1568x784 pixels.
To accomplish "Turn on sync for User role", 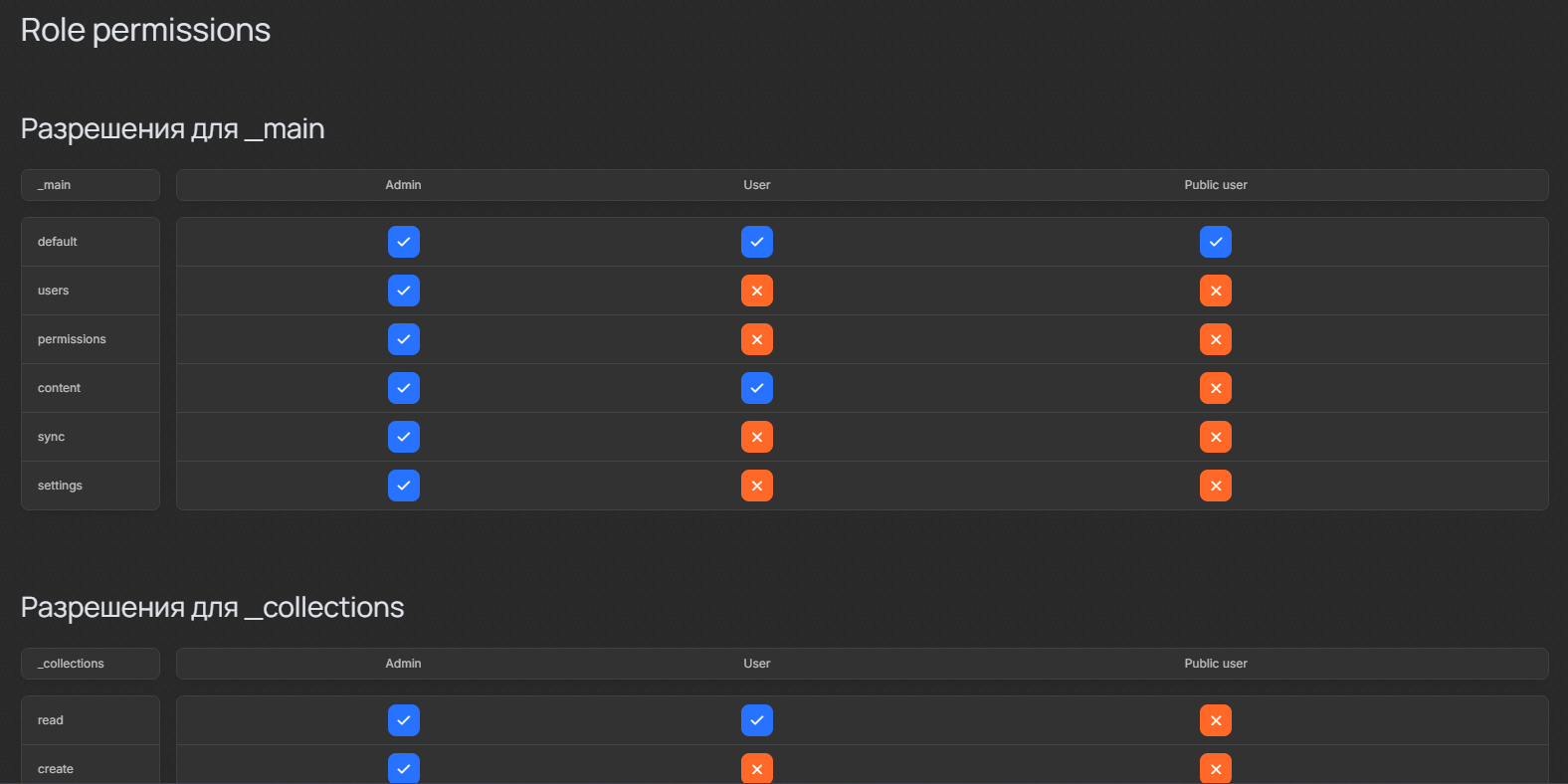I will pyautogui.click(x=756, y=437).
